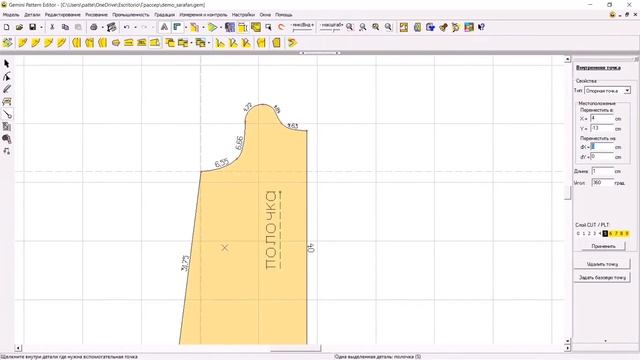
Task: Select the pencil tool in left toolbar
Action: pos(7,89)
